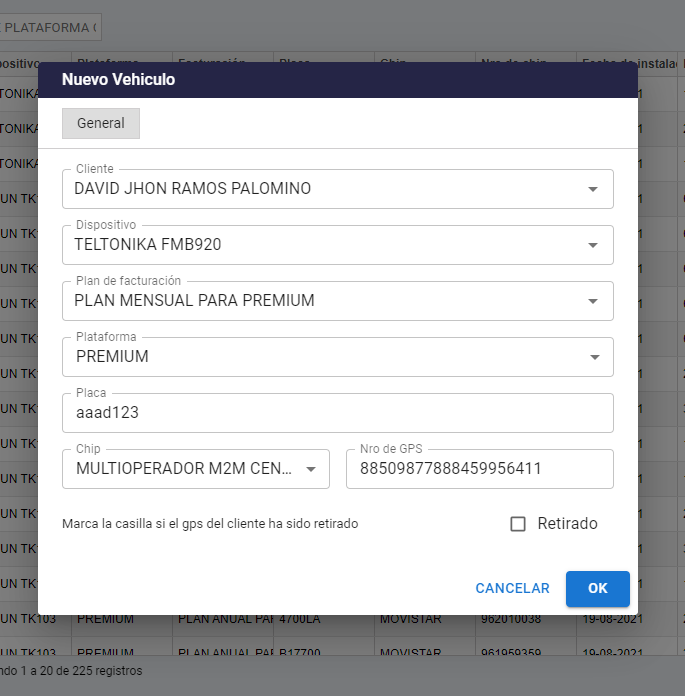Click the Cliente field dropdown arrow
The image size is (685, 696).
pos(593,189)
